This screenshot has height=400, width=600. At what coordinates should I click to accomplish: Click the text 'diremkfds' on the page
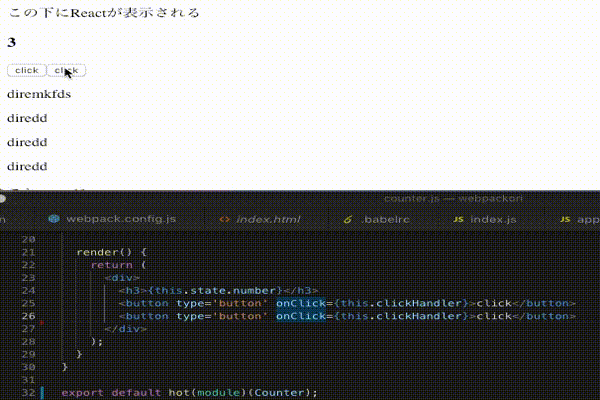coord(39,94)
